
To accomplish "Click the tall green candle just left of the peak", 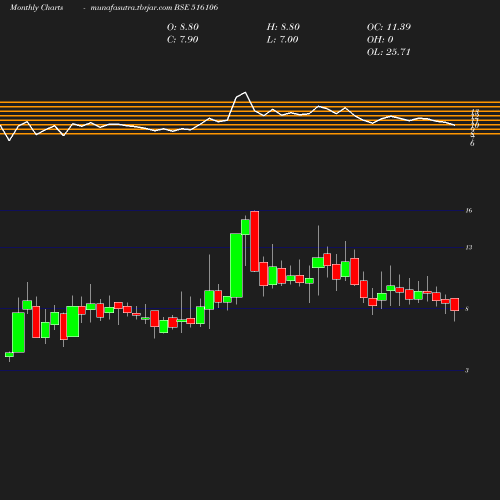I will click(236, 265).
